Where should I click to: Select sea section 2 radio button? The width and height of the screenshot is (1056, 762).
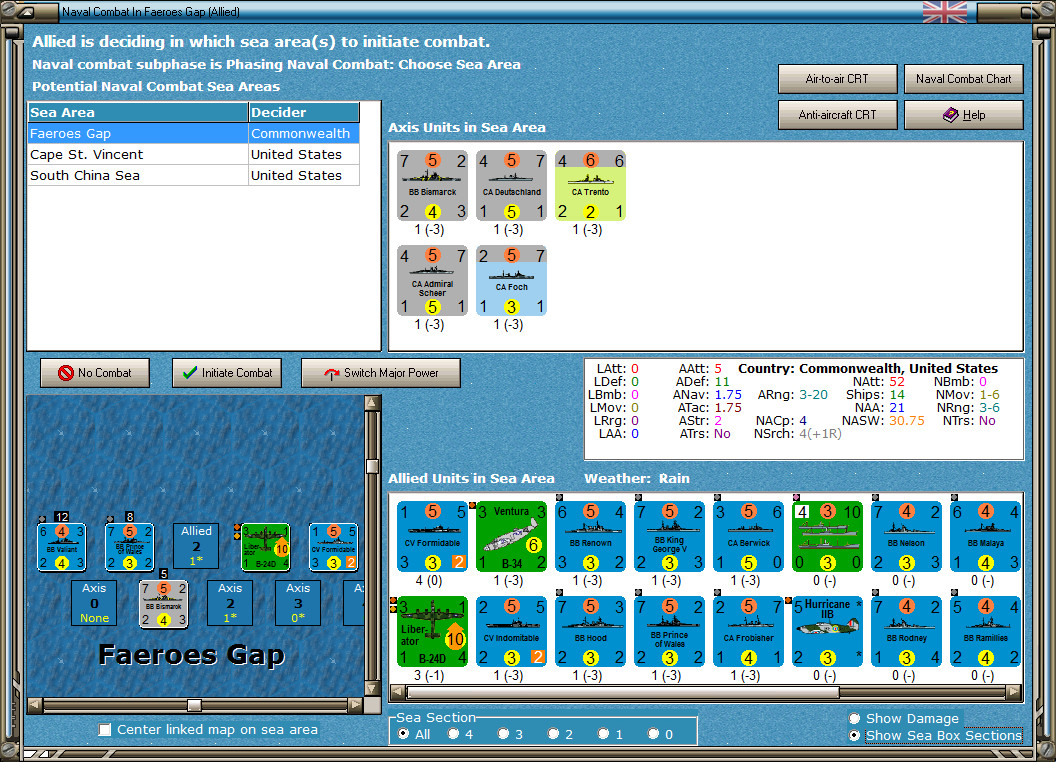[x=553, y=734]
